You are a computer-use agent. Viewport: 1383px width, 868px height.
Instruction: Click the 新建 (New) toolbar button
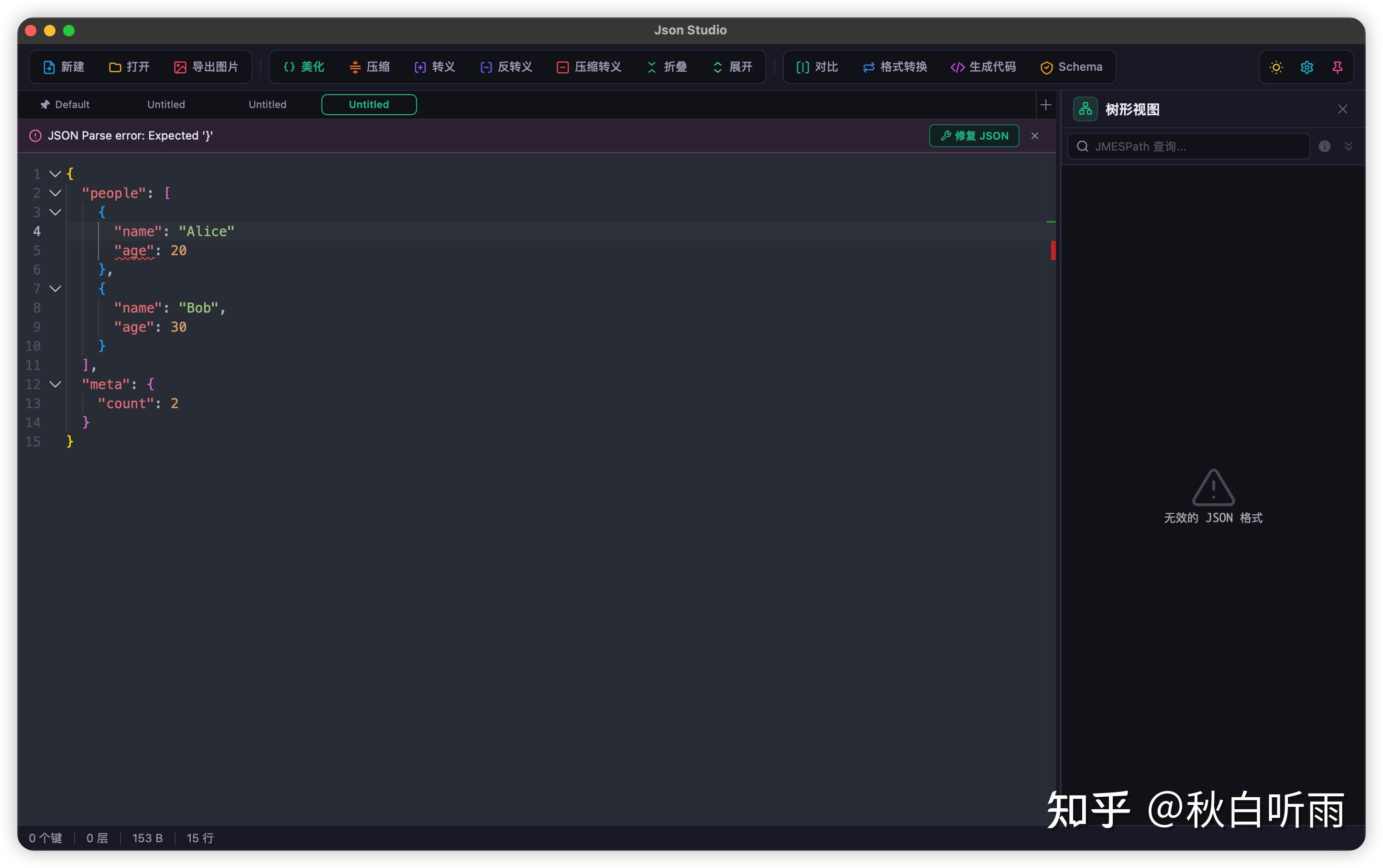[x=64, y=67]
